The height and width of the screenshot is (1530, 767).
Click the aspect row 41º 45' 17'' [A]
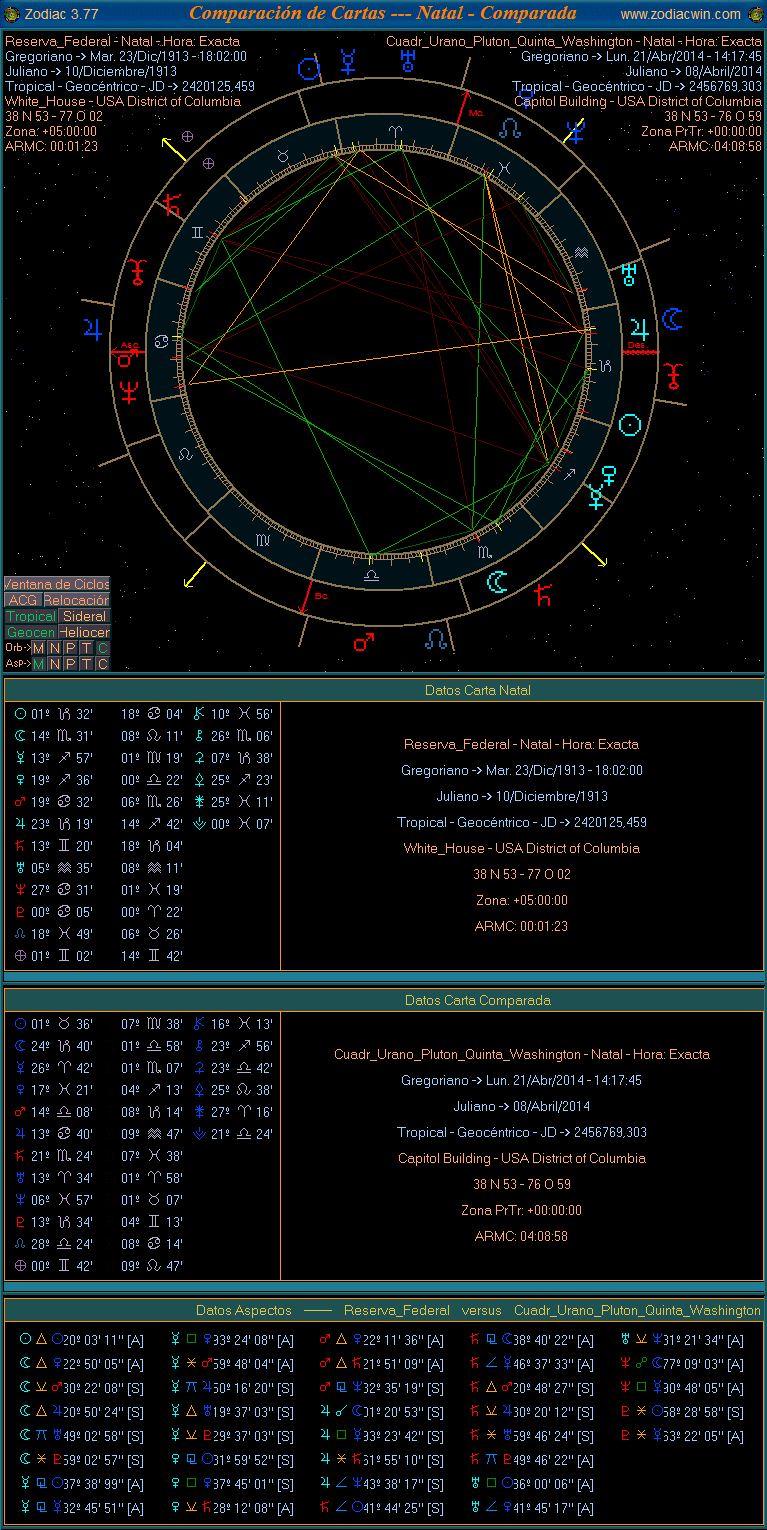tap(533, 1508)
